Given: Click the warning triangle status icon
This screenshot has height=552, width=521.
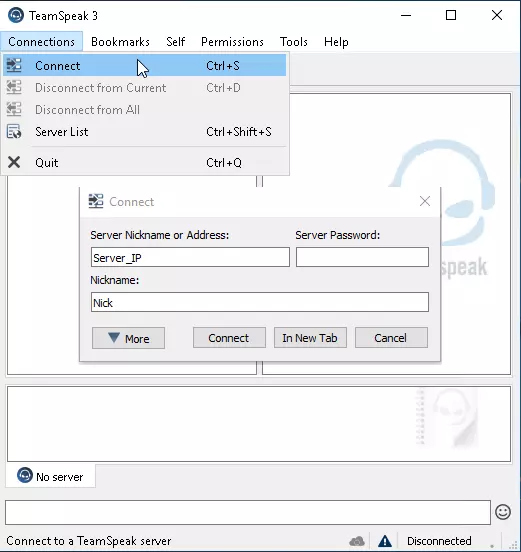Looking at the screenshot, I should (385, 541).
